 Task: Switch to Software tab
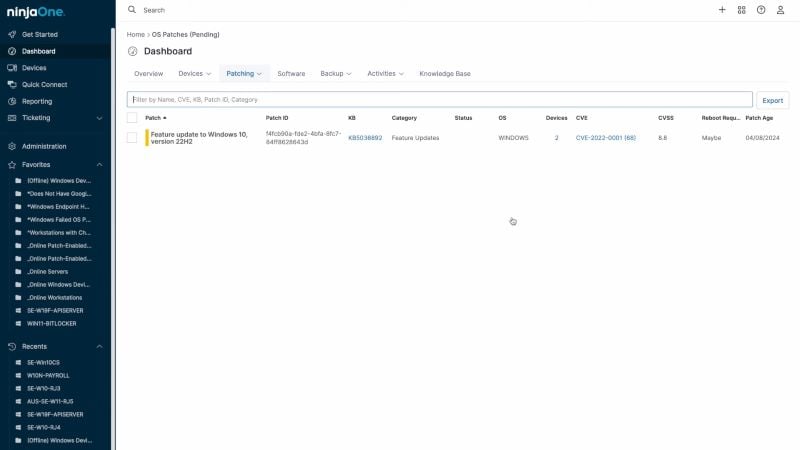(291, 73)
